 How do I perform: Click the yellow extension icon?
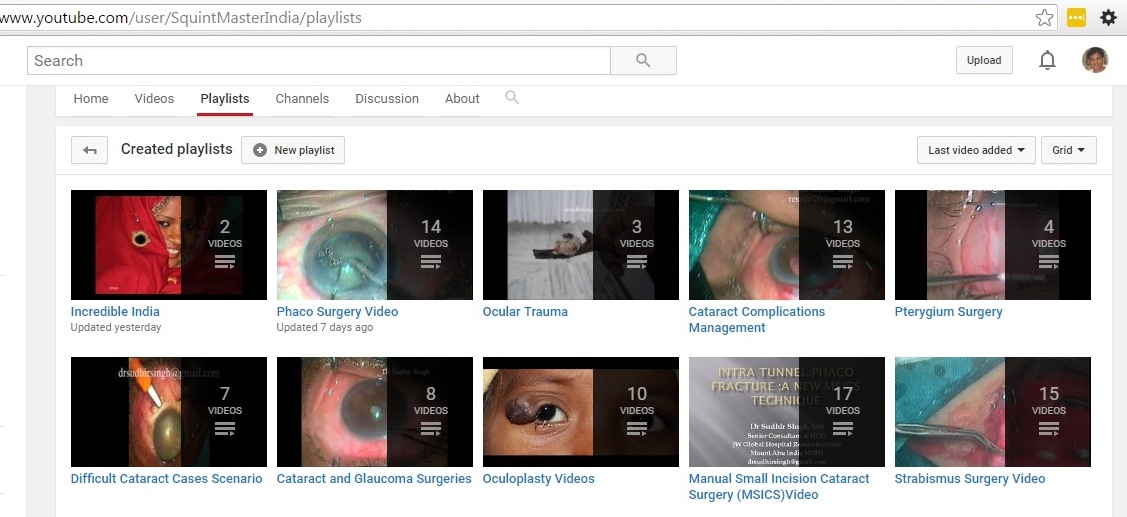[x=1076, y=18]
